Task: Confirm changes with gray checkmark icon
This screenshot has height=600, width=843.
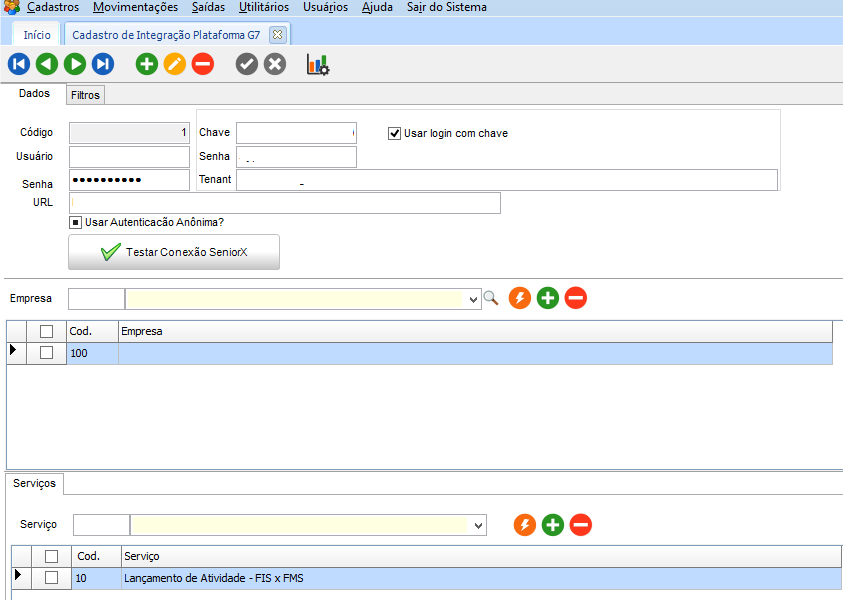Action: point(247,64)
